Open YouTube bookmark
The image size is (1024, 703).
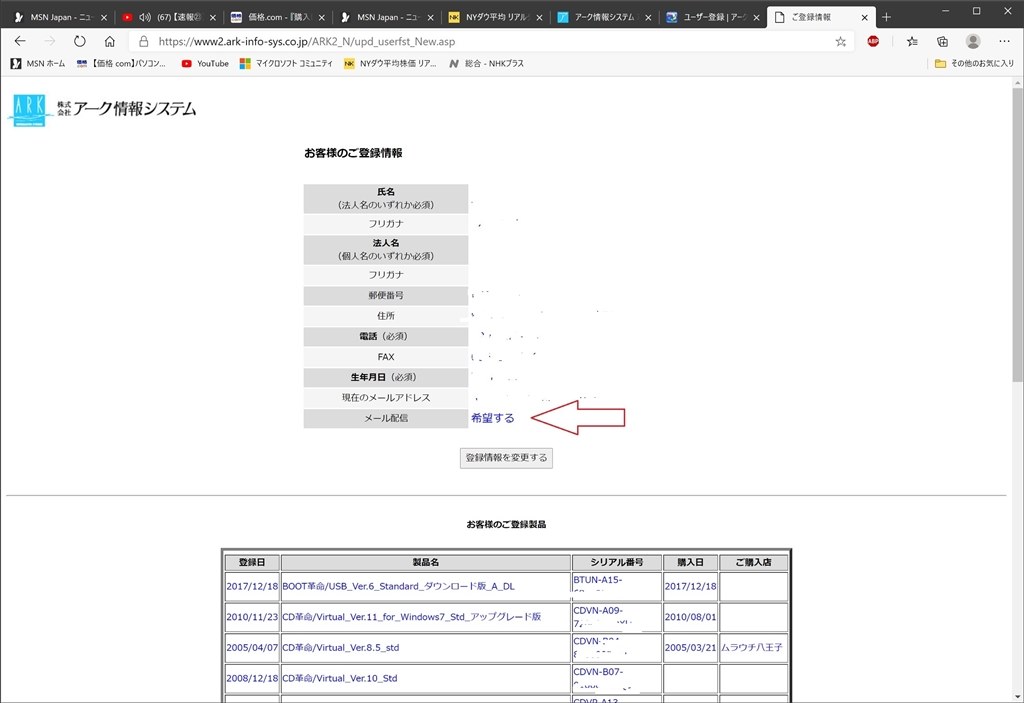click(205, 63)
